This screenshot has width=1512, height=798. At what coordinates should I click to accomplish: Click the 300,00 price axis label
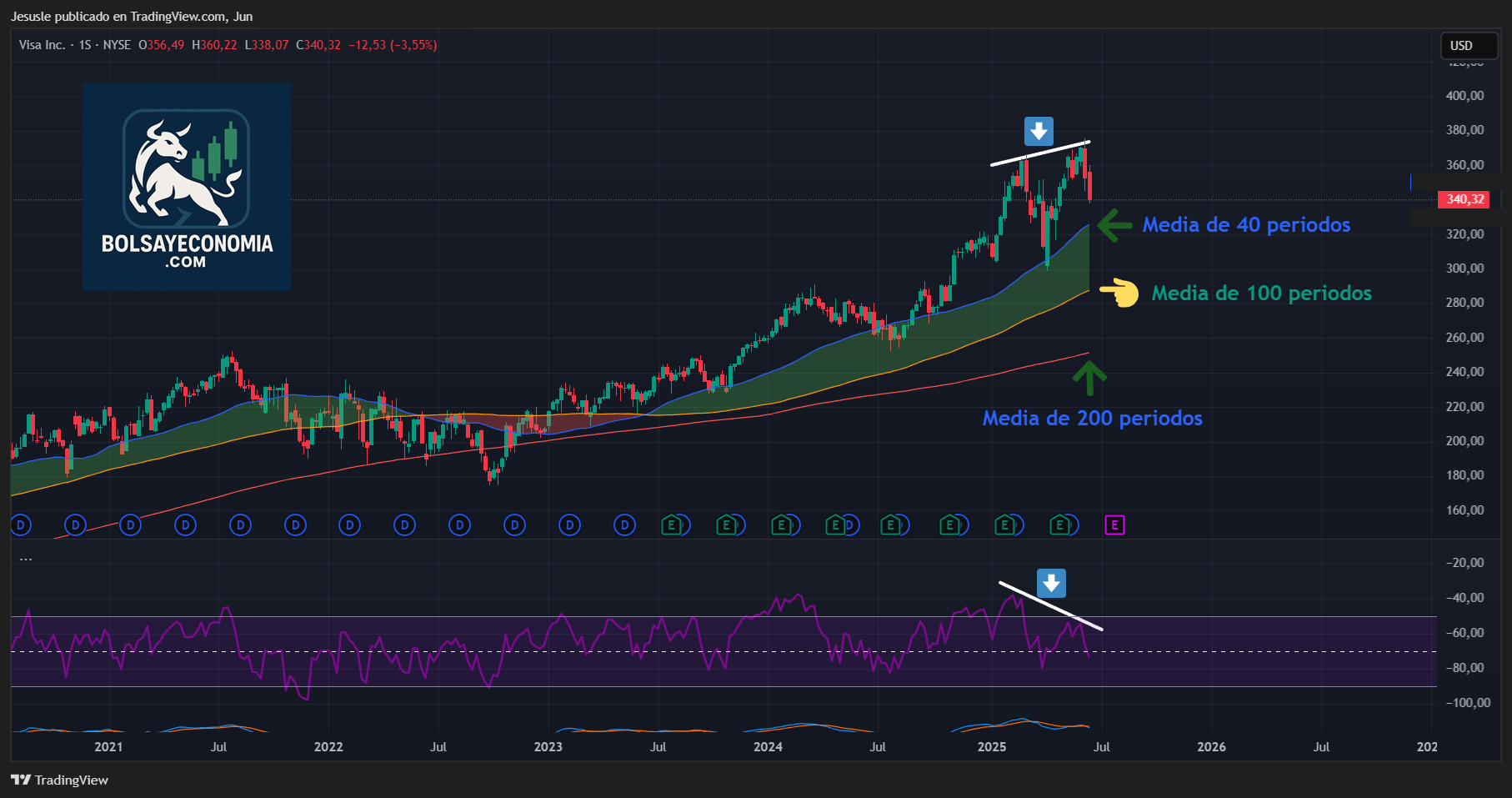point(1464,269)
